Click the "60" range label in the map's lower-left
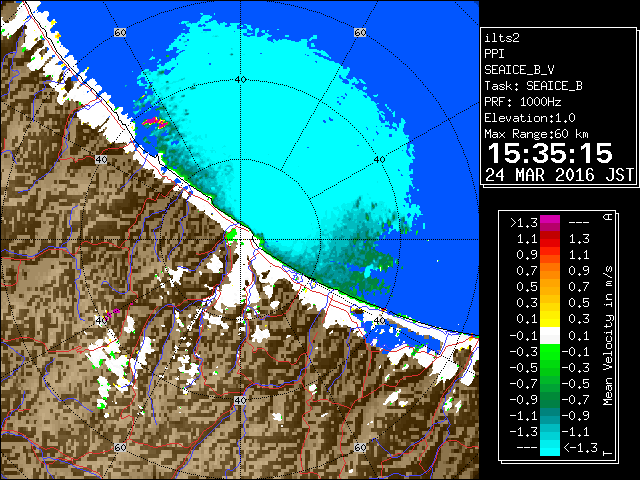 [120, 448]
